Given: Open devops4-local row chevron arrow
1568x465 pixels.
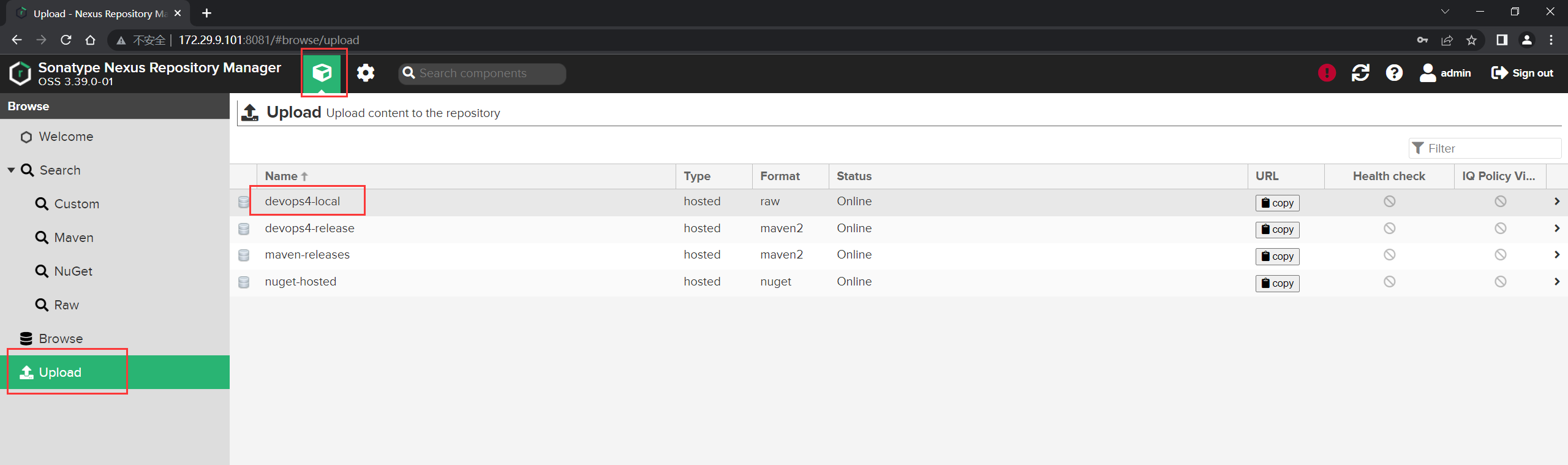Looking at the screenshot, I should (x=1556, y=202).
